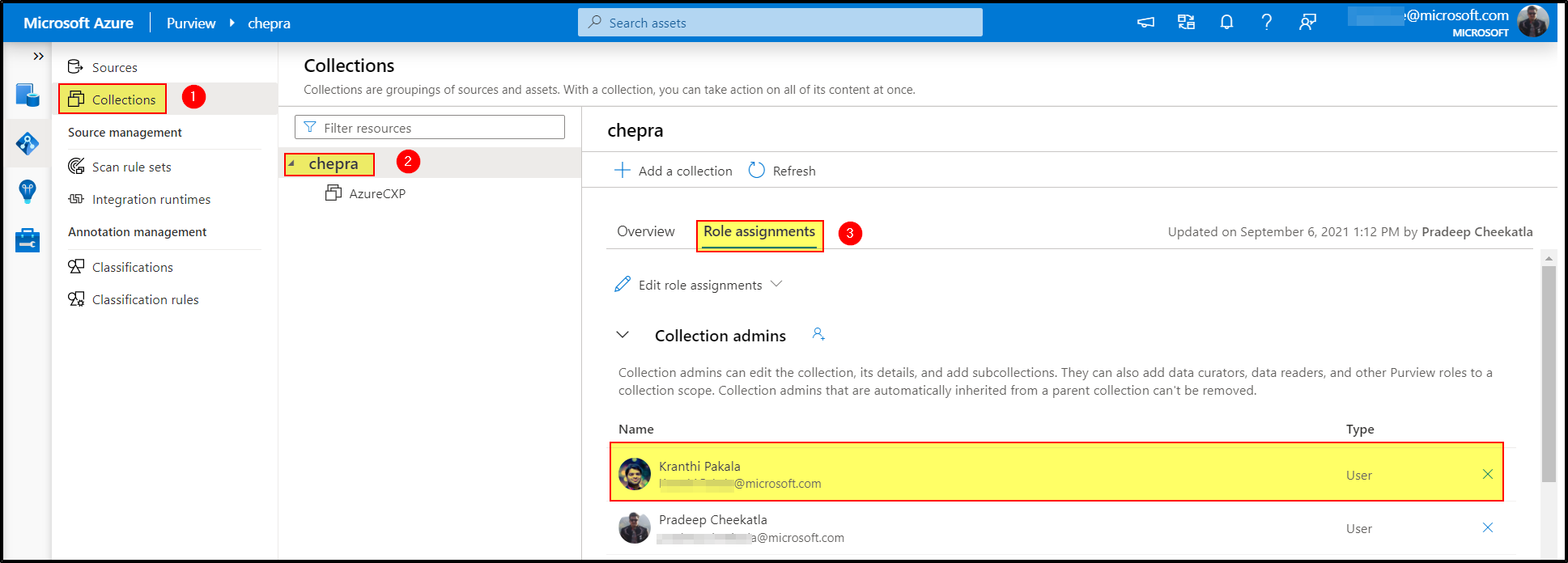Expand the left navigation with double chevron
1568x563 pixels.
coord(38,56)
